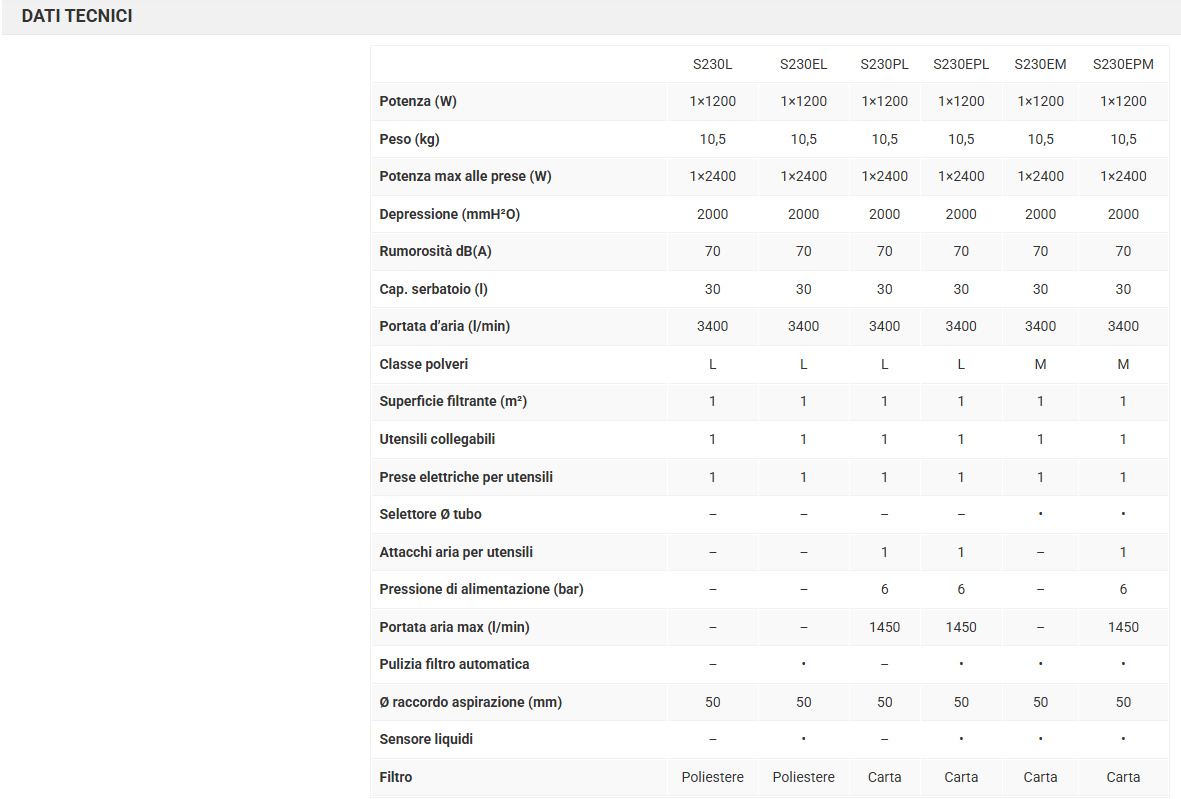Click the Sensore liquidi row label

tap(426, 739)
